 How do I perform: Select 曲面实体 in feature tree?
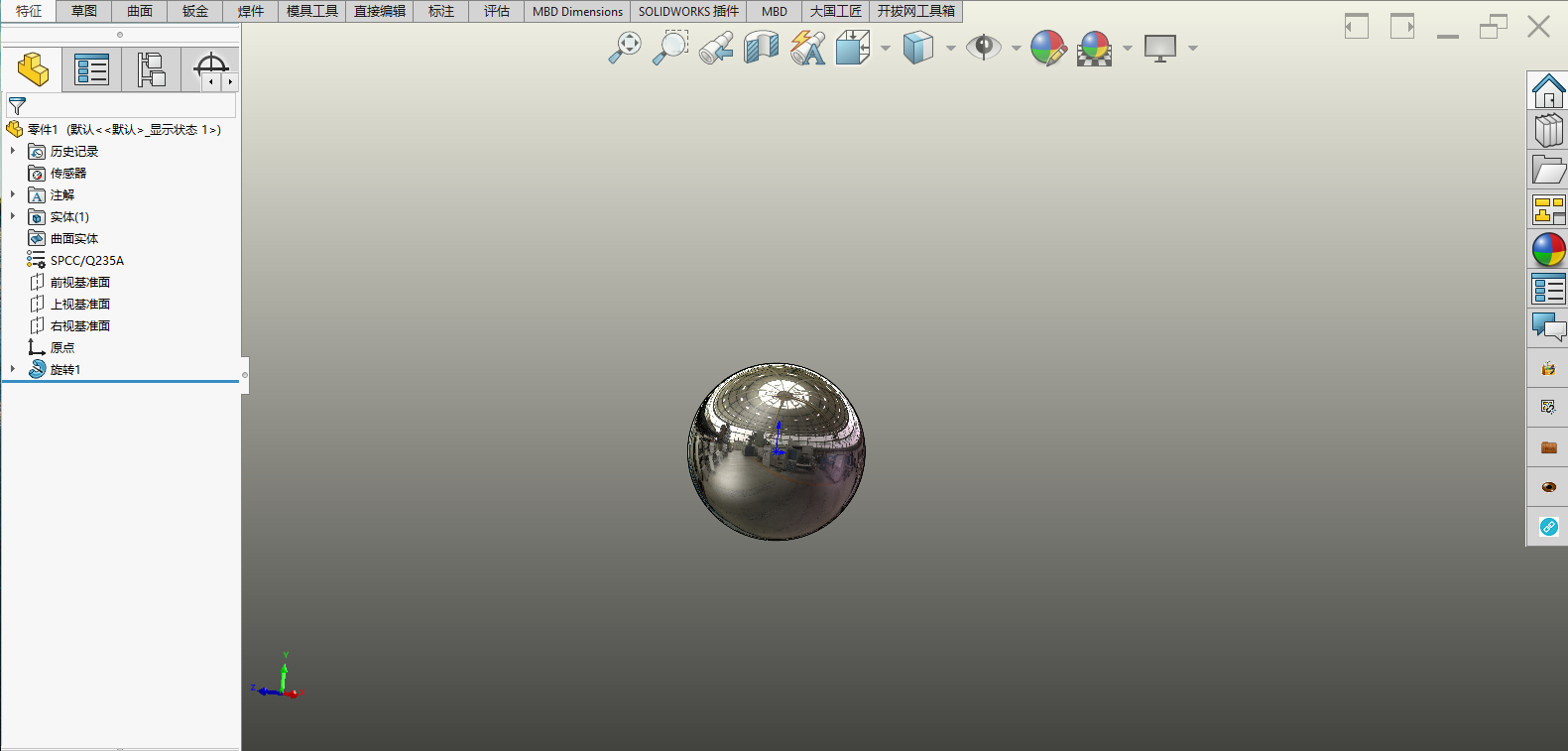pyautogui.click(x=74, y=238)
